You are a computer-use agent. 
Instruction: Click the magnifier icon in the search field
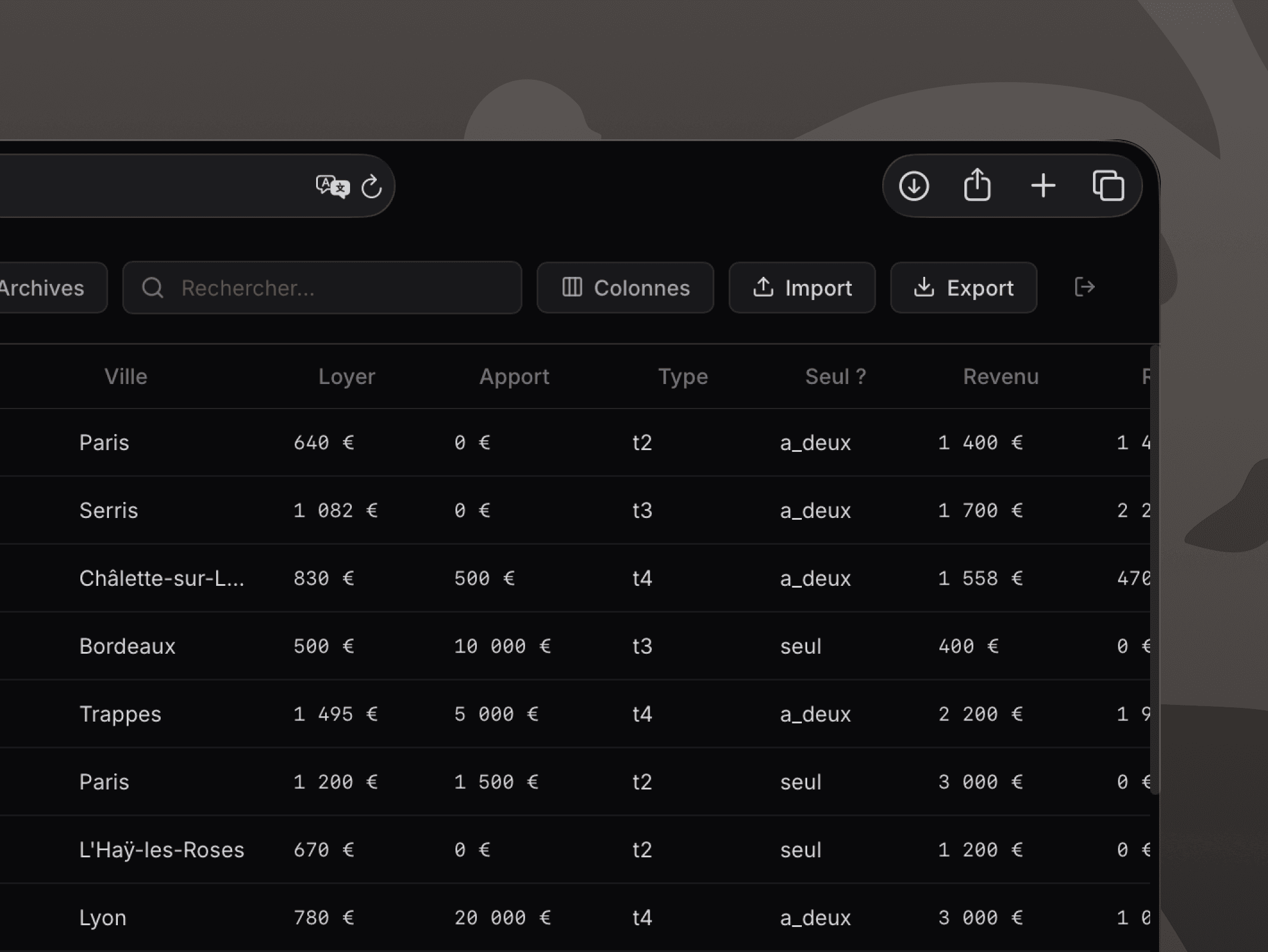click(153, 288)
